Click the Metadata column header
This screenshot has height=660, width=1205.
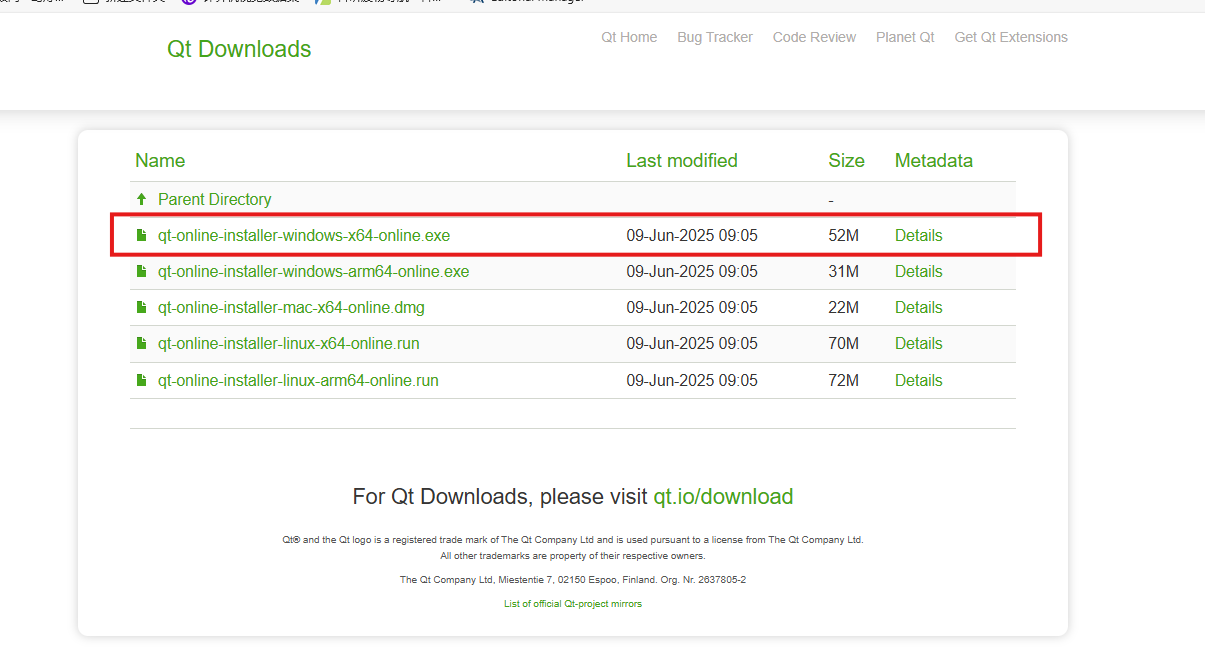pyautogui.click(x=934, y=161)
